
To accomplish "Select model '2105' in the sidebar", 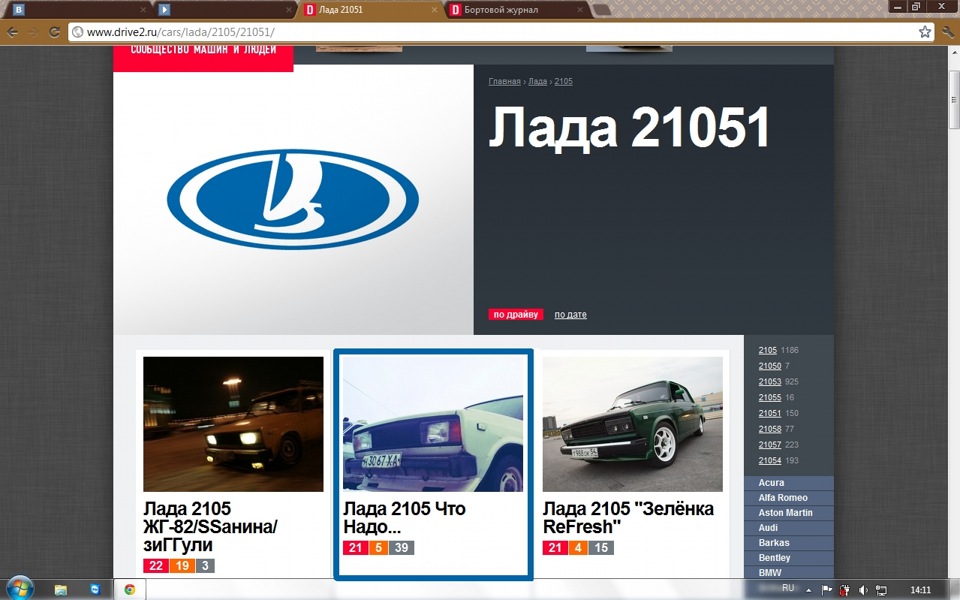I will click(767, 350).
